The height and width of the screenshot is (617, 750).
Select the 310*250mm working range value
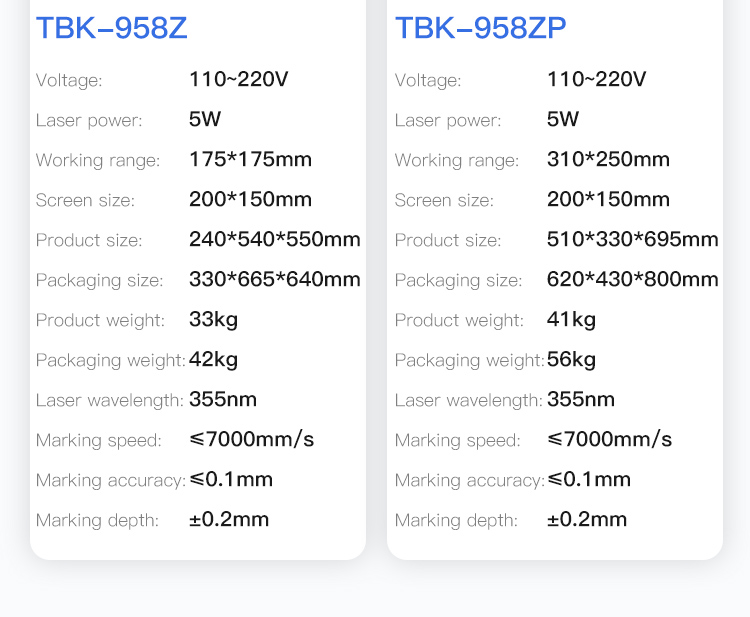point(608,159)
